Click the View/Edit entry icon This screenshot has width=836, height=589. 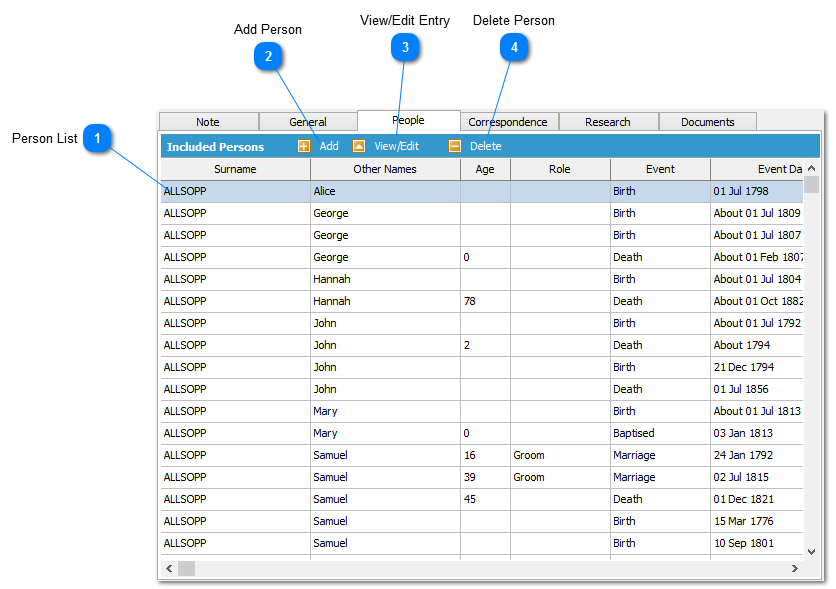(x=359, y=146)
